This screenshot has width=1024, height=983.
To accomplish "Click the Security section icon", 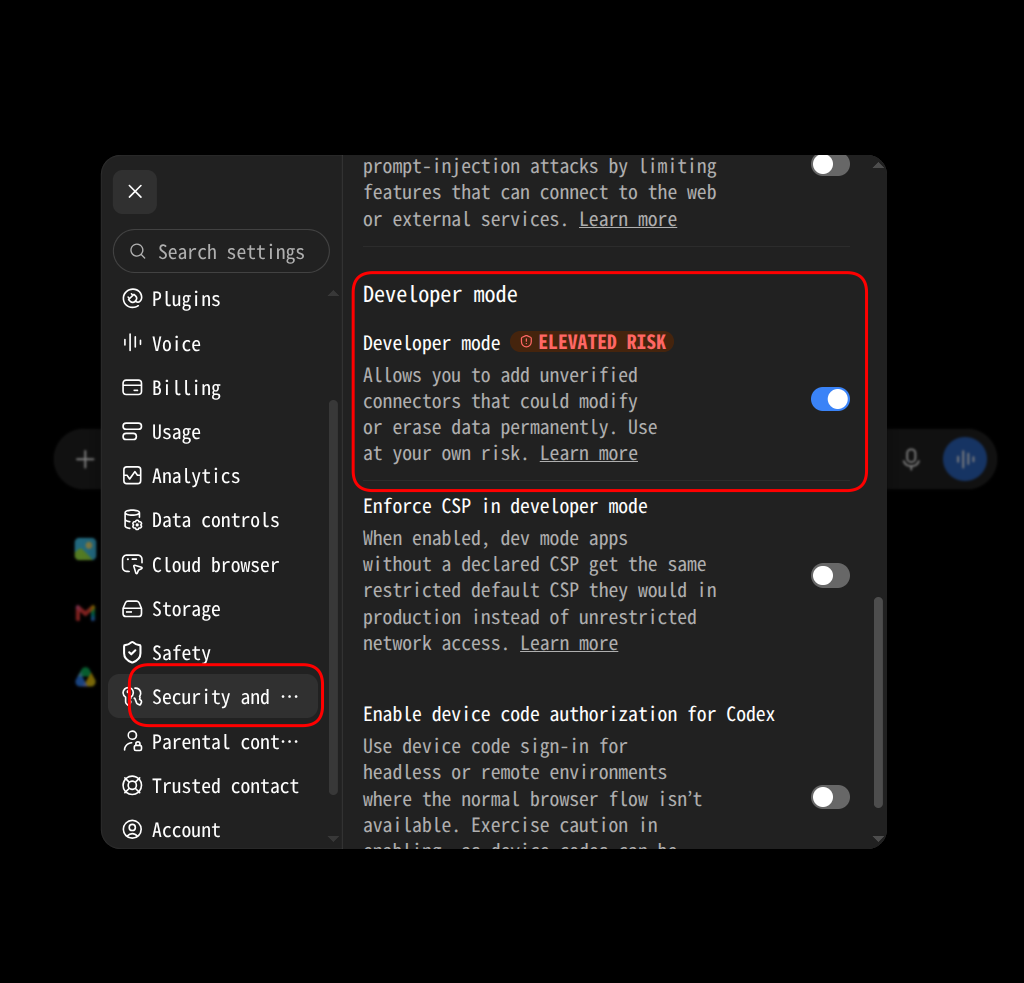I will tap(132, 697).
